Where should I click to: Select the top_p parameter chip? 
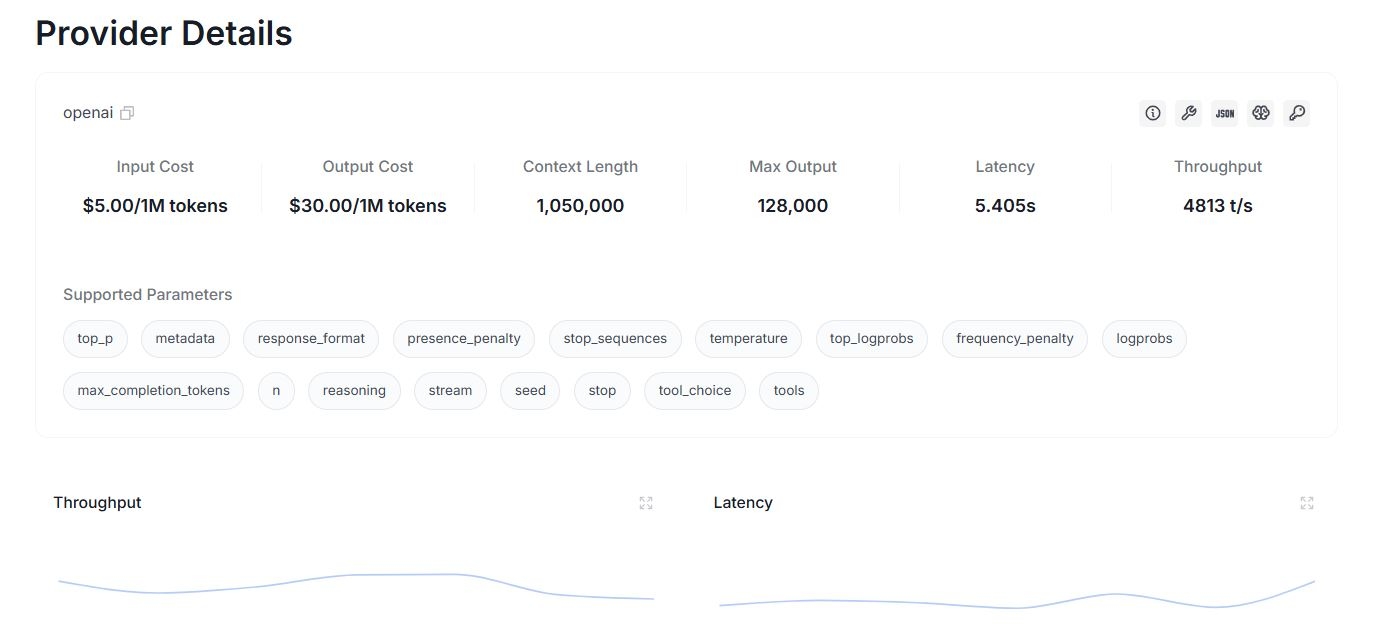point(95,339)
